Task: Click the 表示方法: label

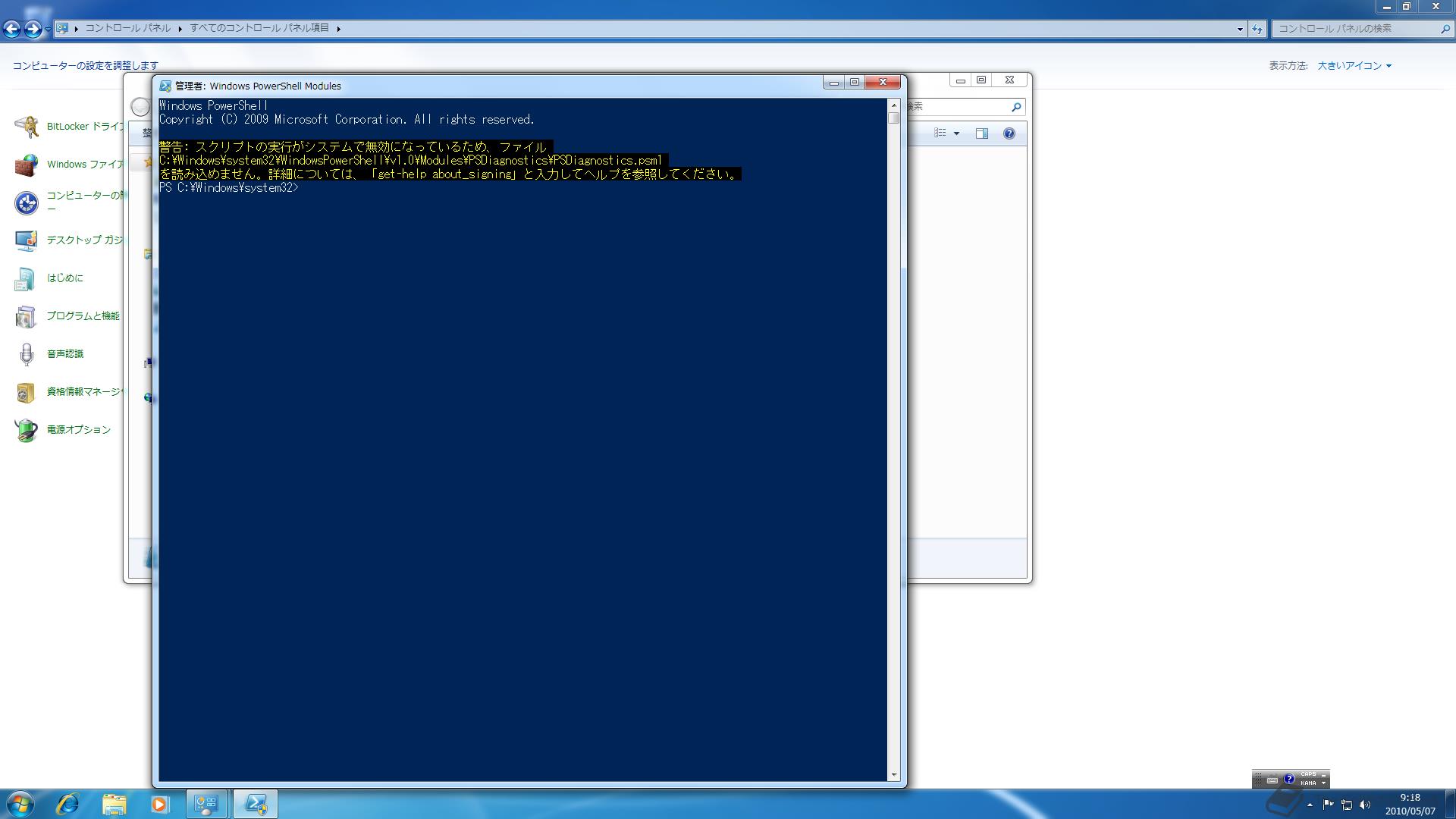Action: 1288,66
